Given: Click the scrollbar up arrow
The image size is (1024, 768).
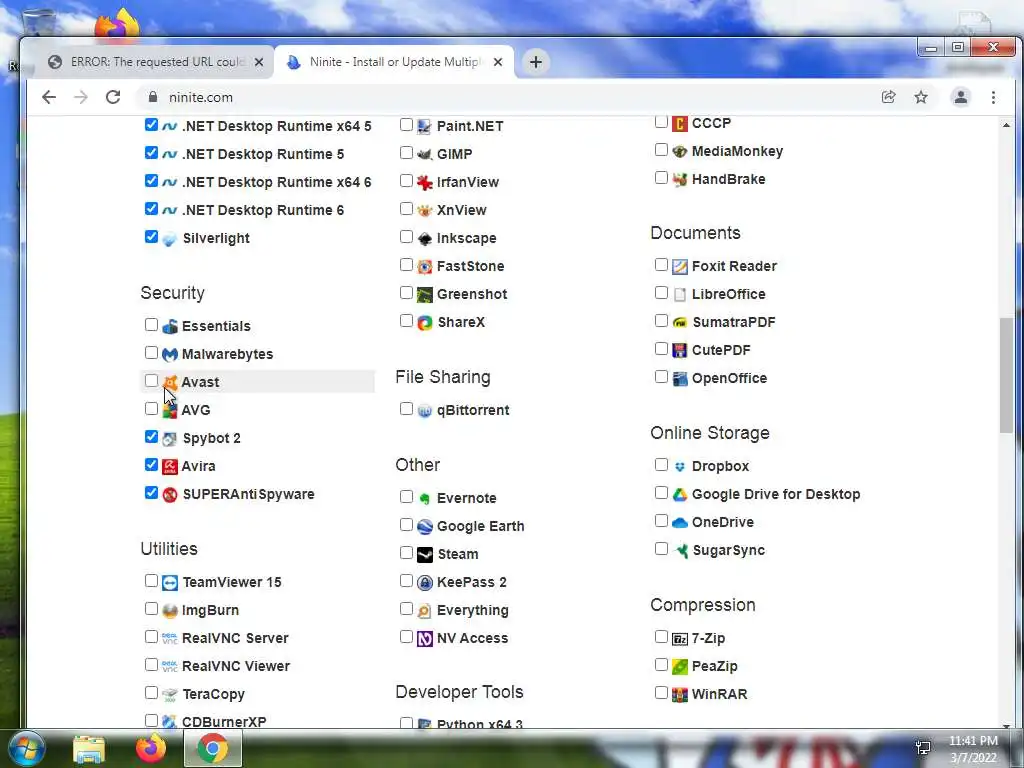Looking at the screenshot, I should (x=1006, y=125).
